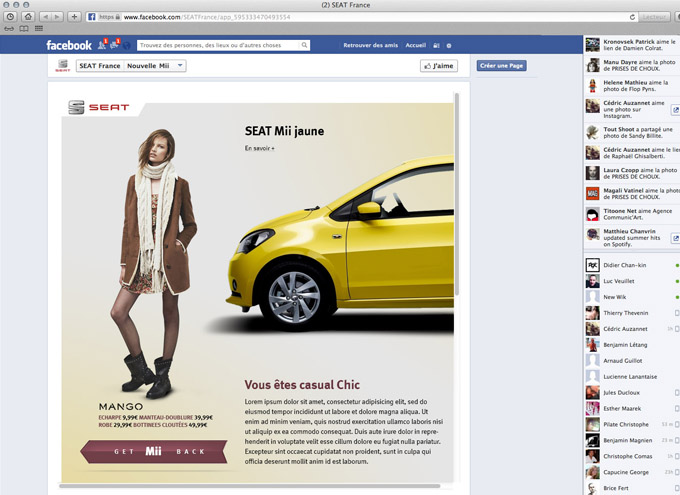The height and width of the screenshot is (495, 680).
Task: Click the GET Mii BACK banner button
Action: pos(154,452)
